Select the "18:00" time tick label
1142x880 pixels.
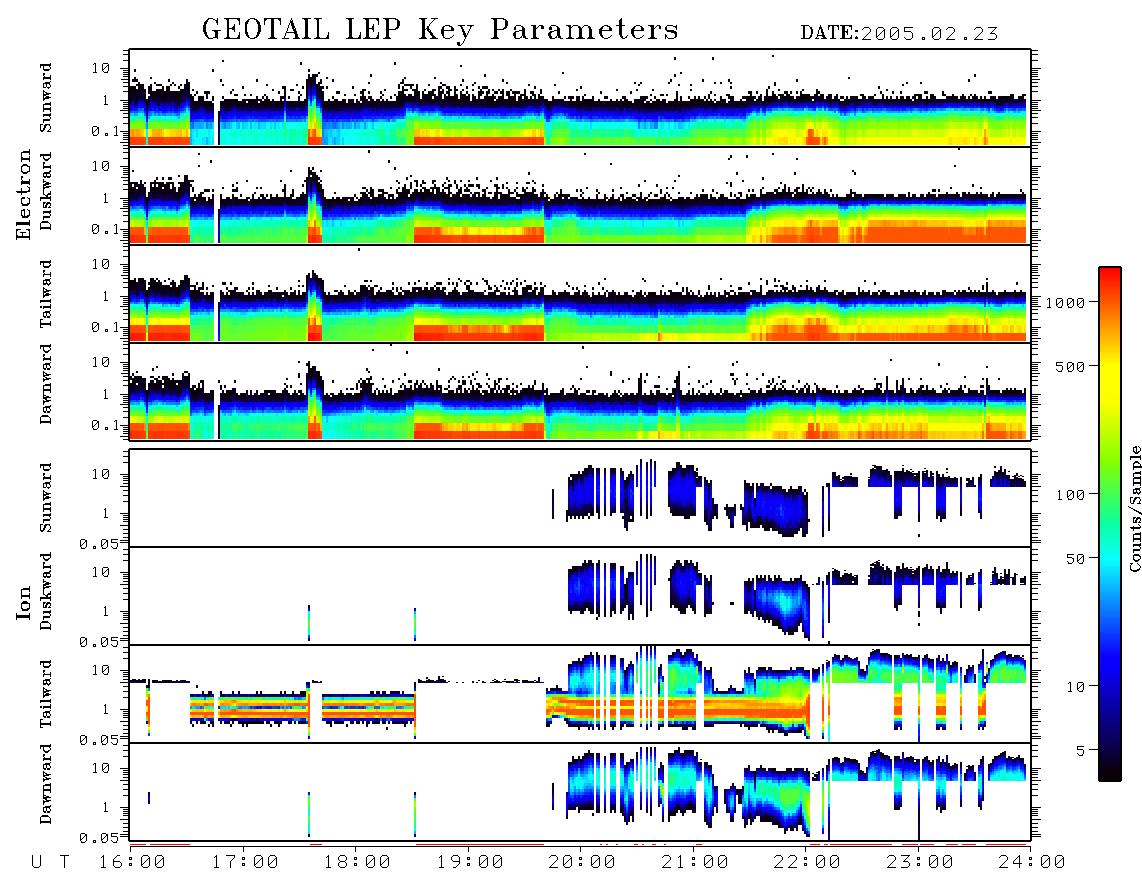tap(357, 863)
